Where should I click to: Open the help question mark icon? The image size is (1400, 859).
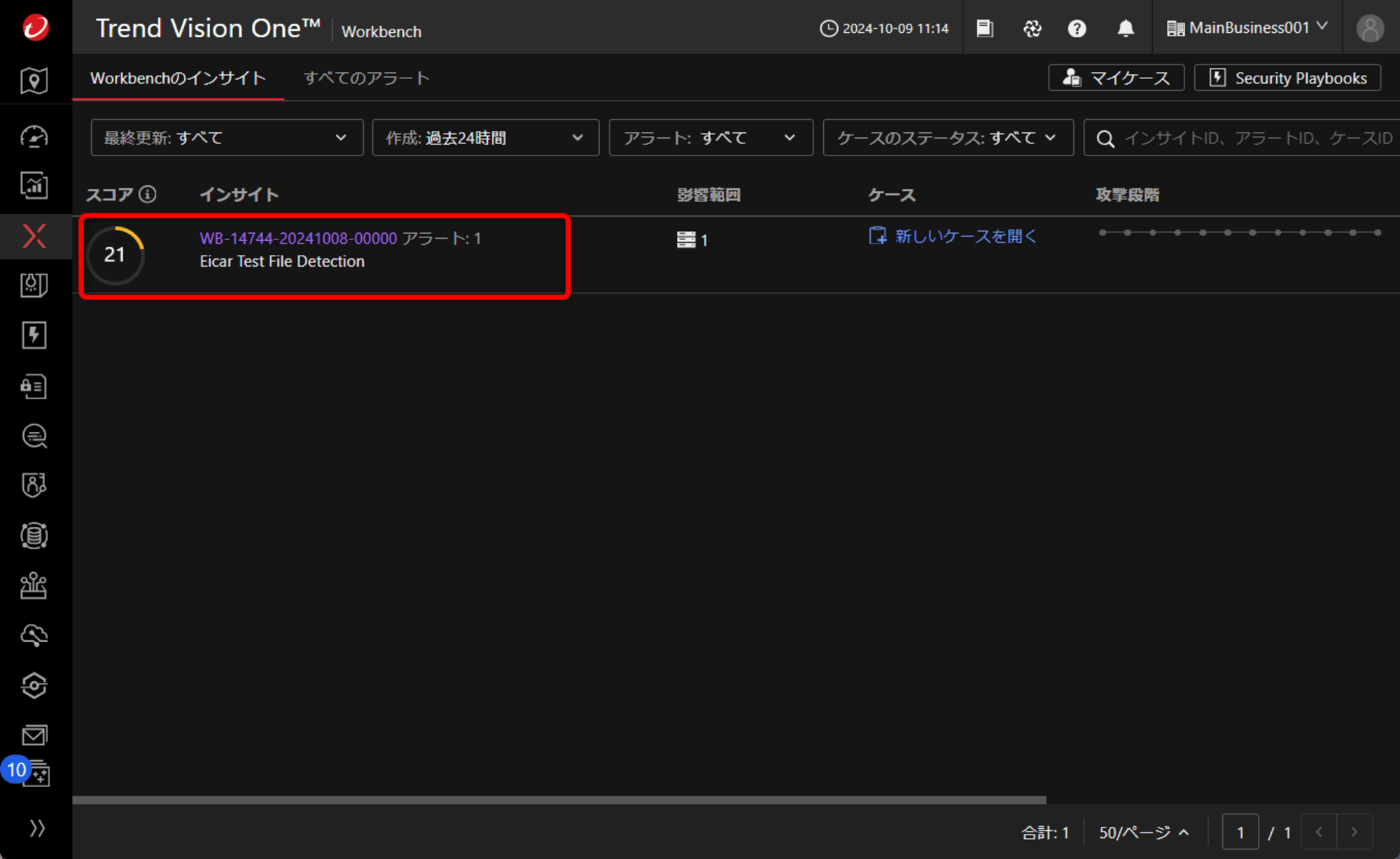tap(1077, 28)
